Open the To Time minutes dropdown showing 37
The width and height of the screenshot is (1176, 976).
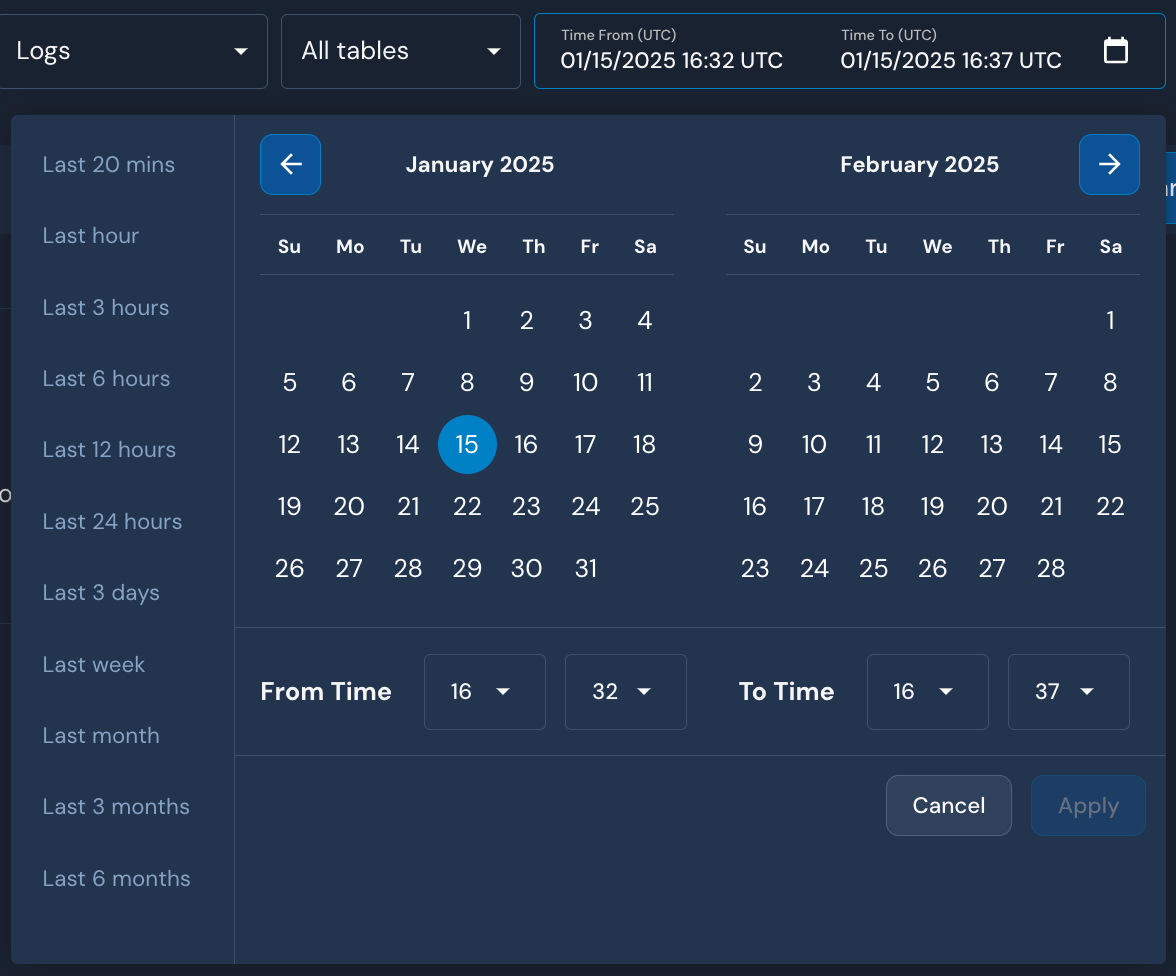point(1068,691)
